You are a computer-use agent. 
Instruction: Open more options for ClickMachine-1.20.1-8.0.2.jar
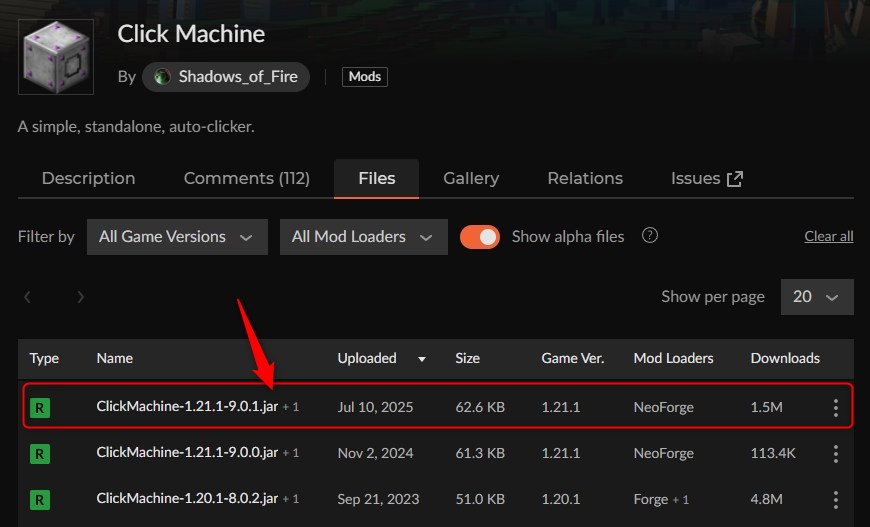836,500
